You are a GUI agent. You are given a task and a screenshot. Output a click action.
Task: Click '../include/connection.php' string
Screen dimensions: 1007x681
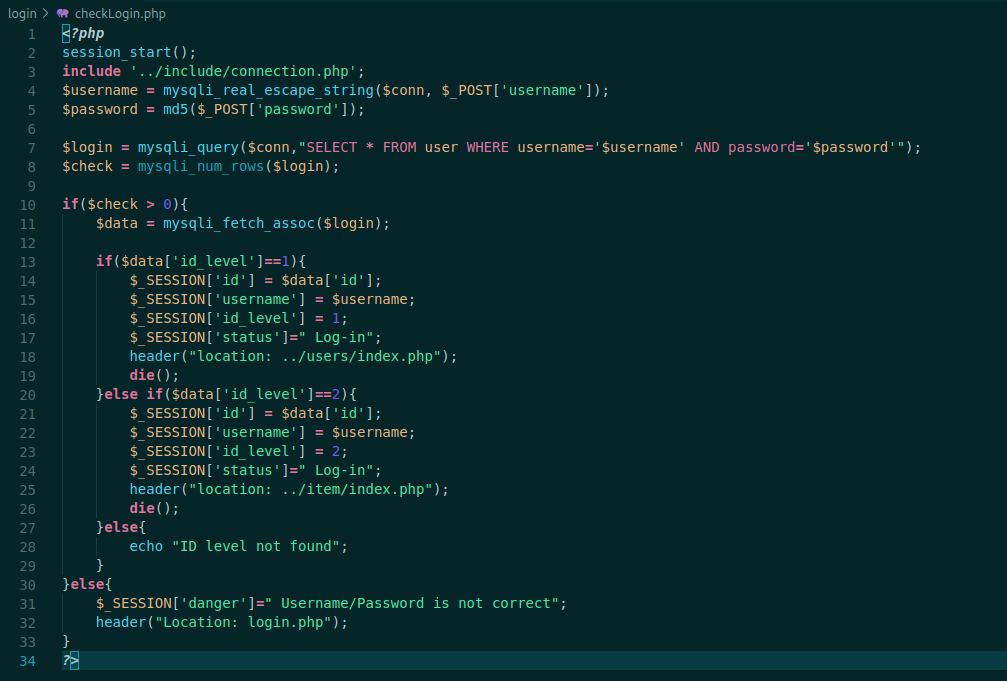pos(243,71)
